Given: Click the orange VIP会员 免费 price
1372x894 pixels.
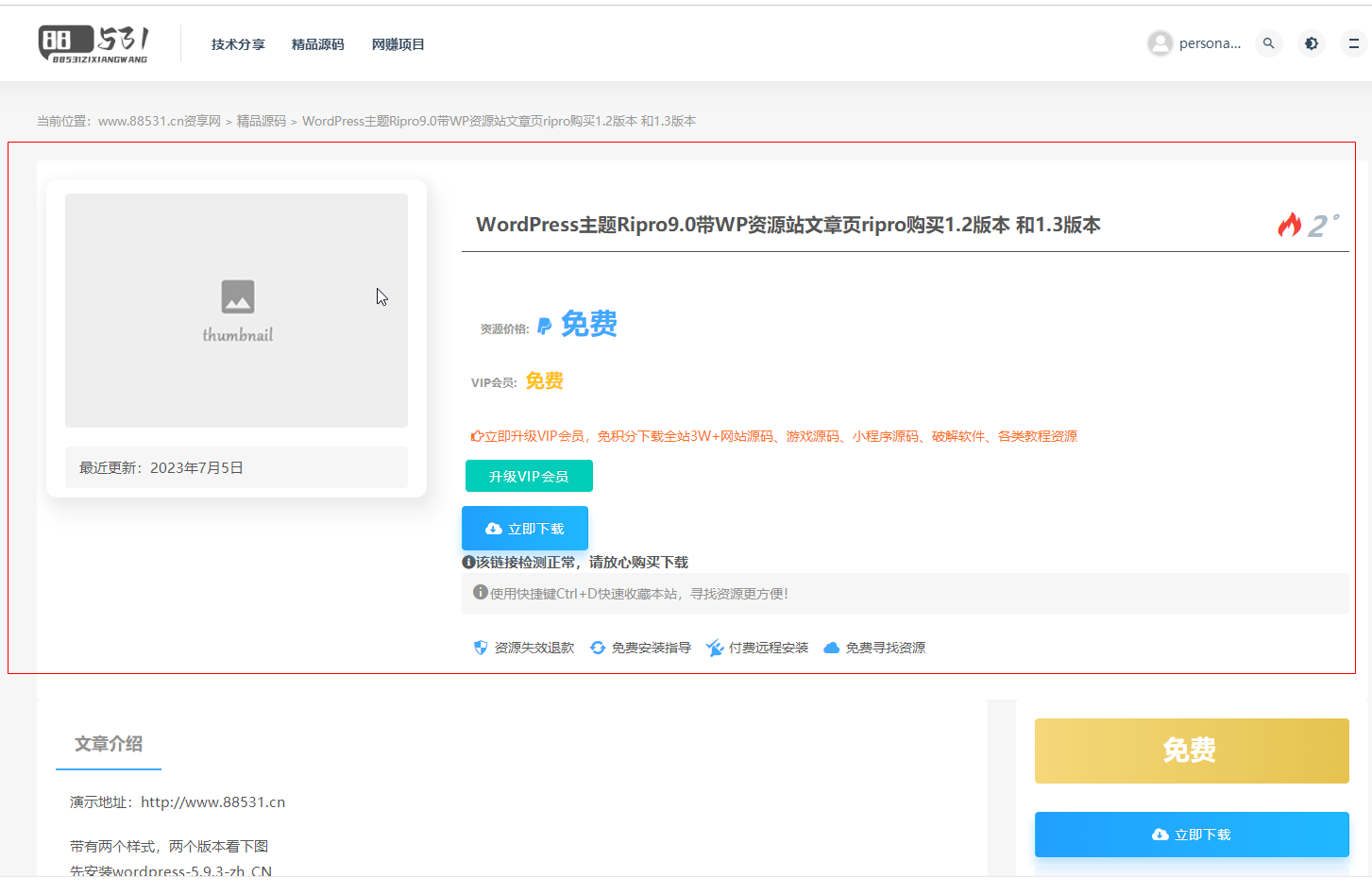Looking at the screenshot, I should pyautogui.click(x=545, y=380).
